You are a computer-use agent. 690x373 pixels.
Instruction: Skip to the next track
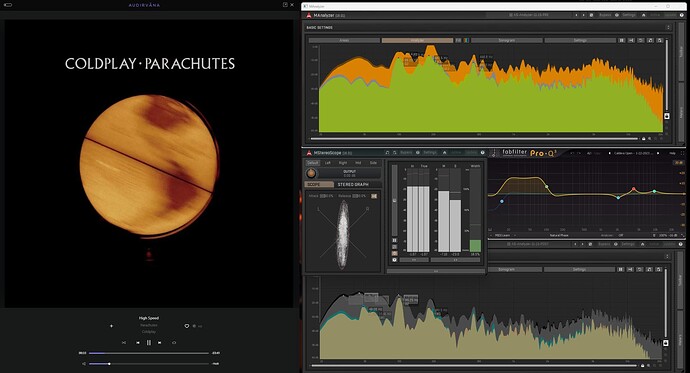coord(160,342)
